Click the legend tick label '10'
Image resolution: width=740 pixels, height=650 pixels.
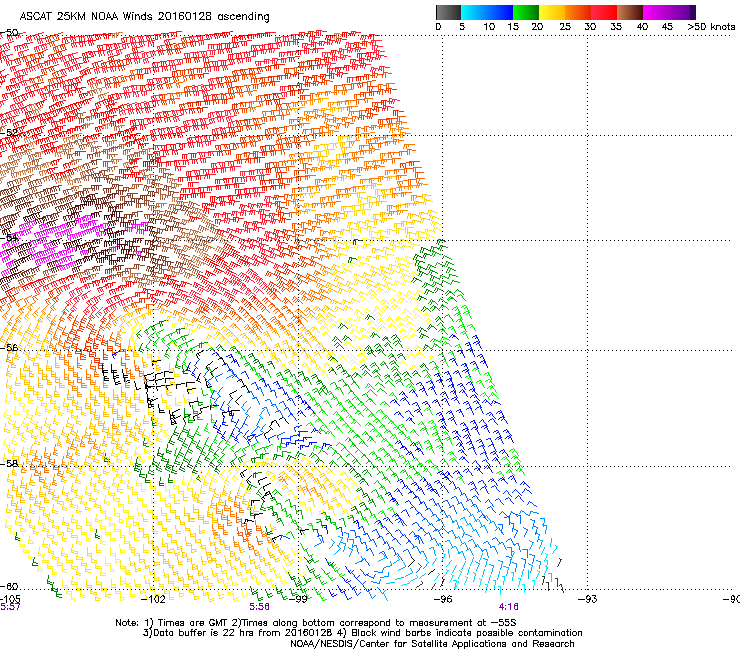point(489,27)
